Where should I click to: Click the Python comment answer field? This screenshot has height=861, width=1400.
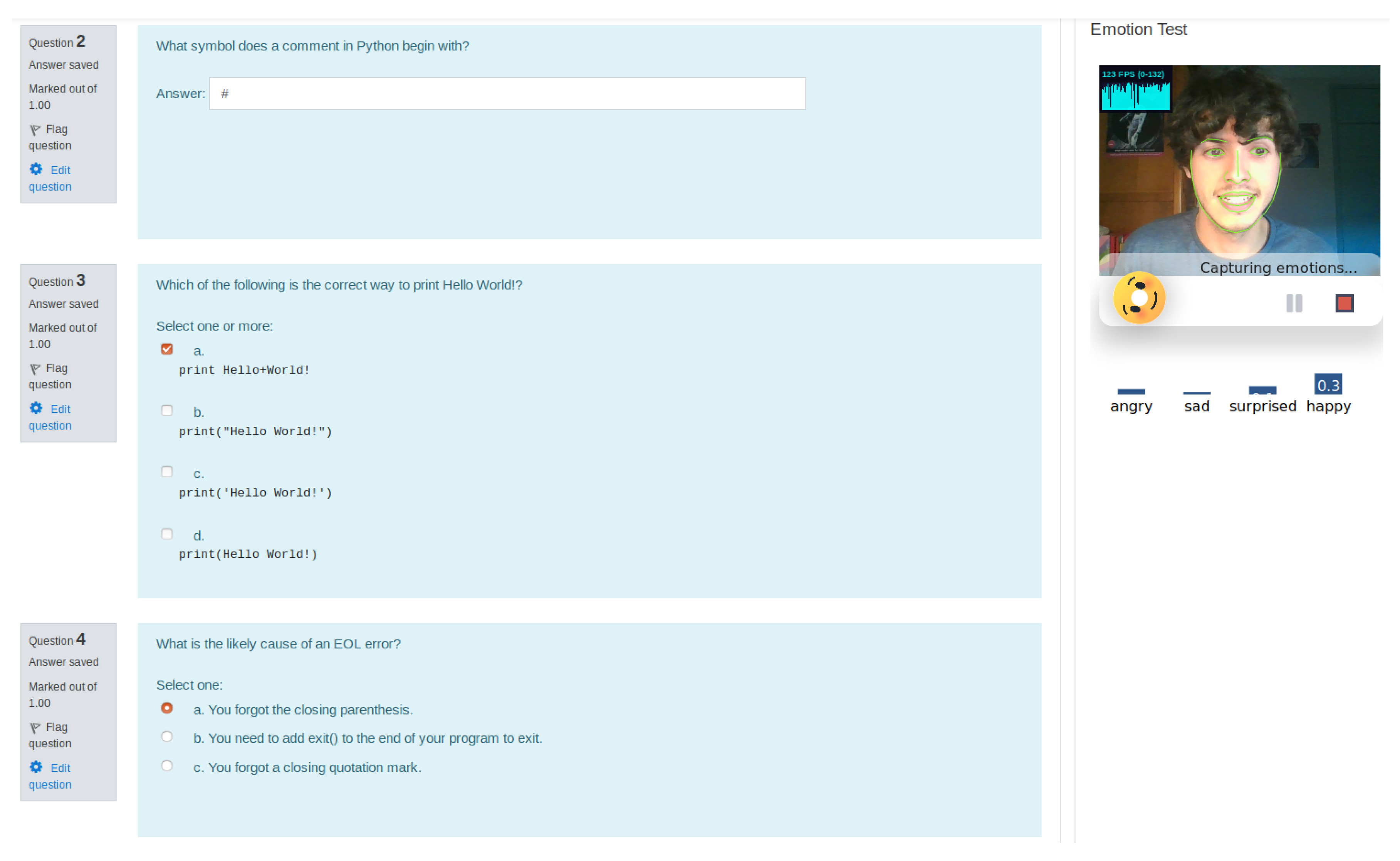point(507,93)
